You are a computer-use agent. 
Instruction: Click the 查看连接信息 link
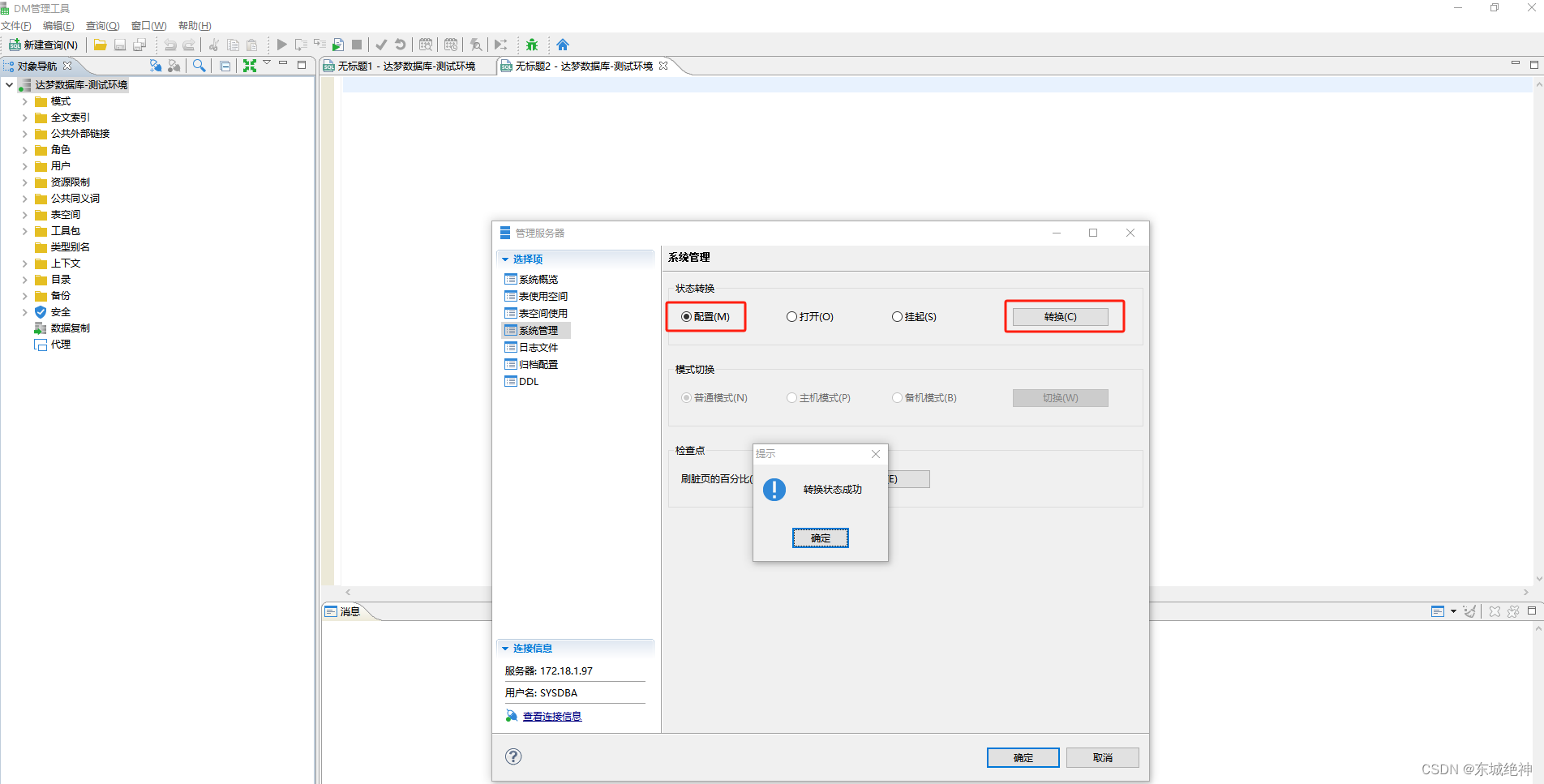[552, 717]
